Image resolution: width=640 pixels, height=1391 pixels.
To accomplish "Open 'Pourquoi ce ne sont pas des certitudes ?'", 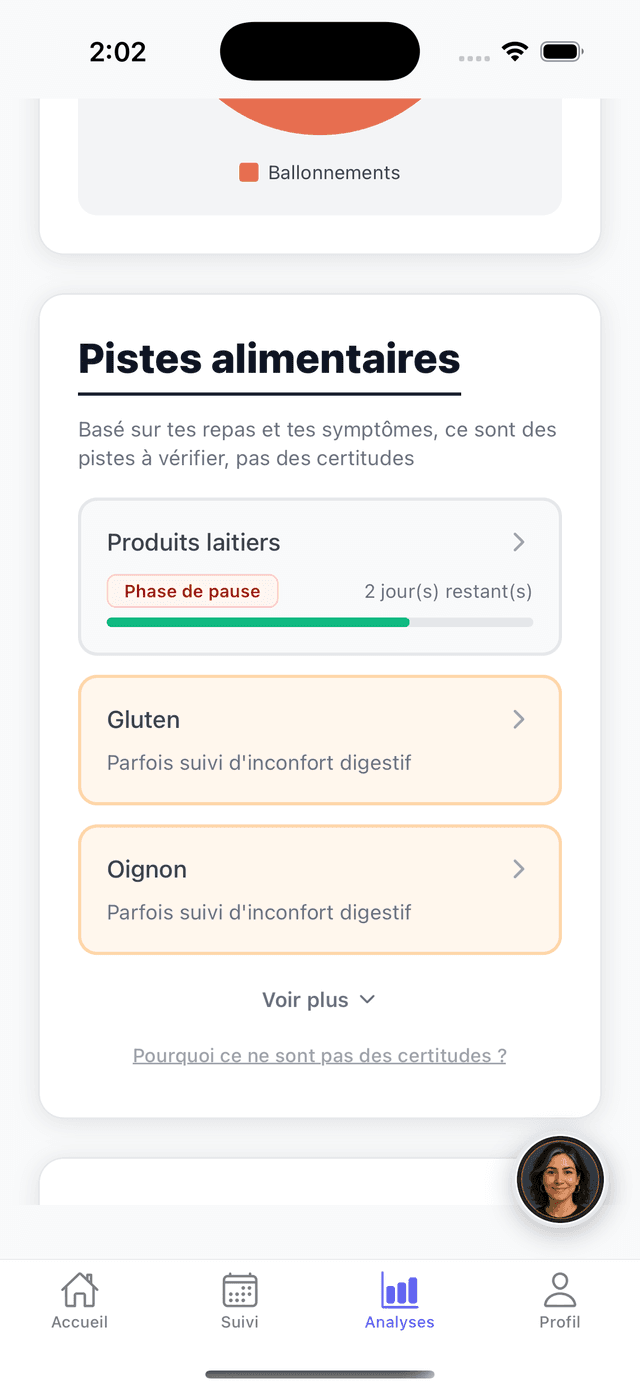I will 319,1055.
